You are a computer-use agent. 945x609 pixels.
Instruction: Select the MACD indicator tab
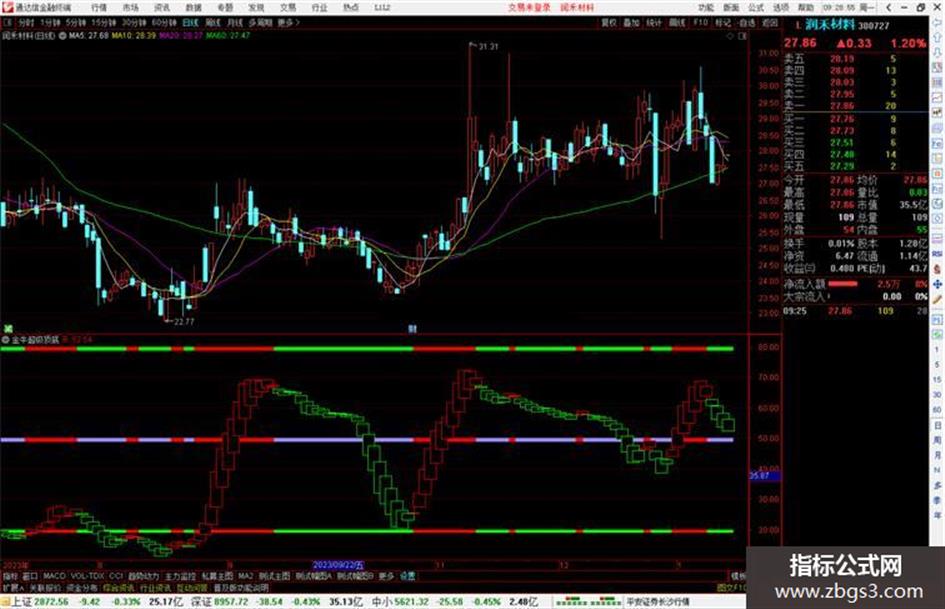pos(54,576)
